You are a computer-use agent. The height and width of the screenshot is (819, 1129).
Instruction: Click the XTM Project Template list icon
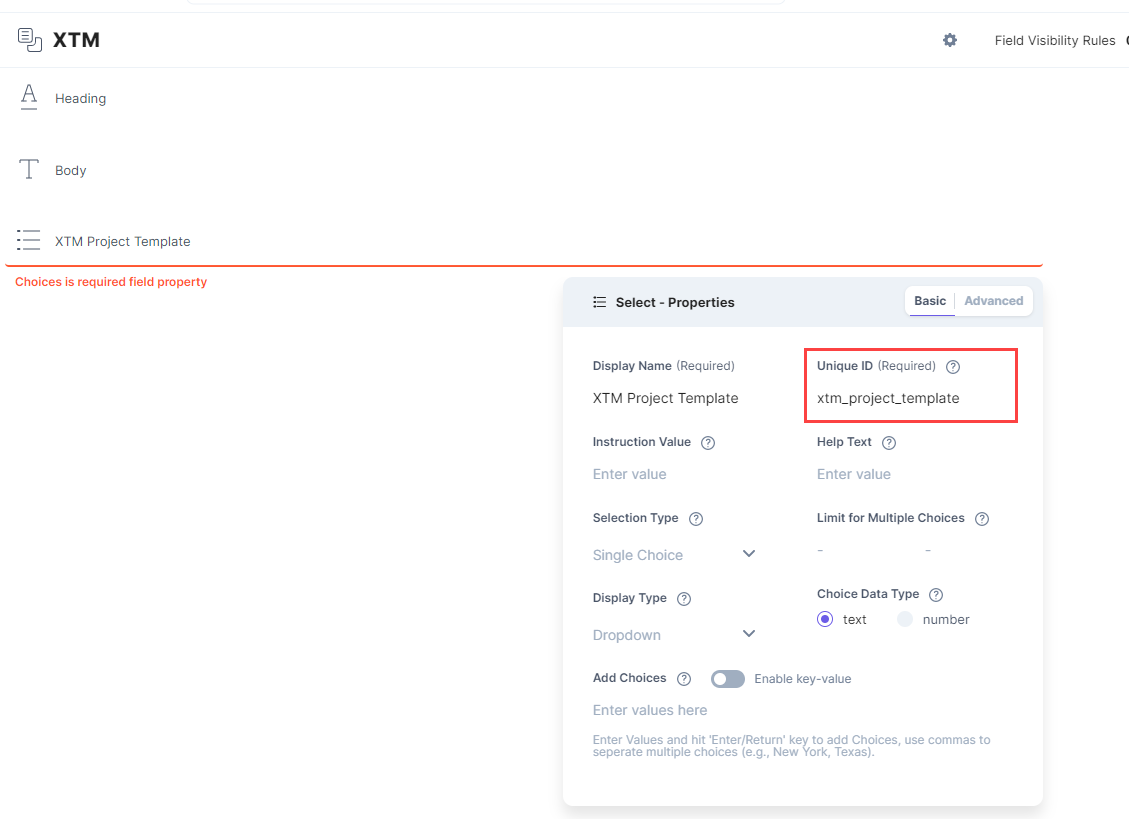(29, 240)
